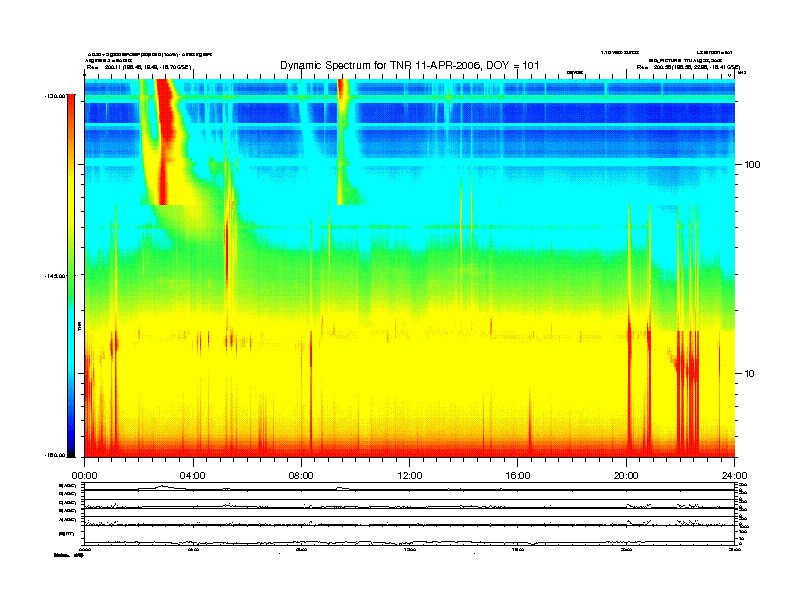This screenshot has width=792, height=612.
Task: Select the 24:00 time axis label
Action: [x=734, y=475]
